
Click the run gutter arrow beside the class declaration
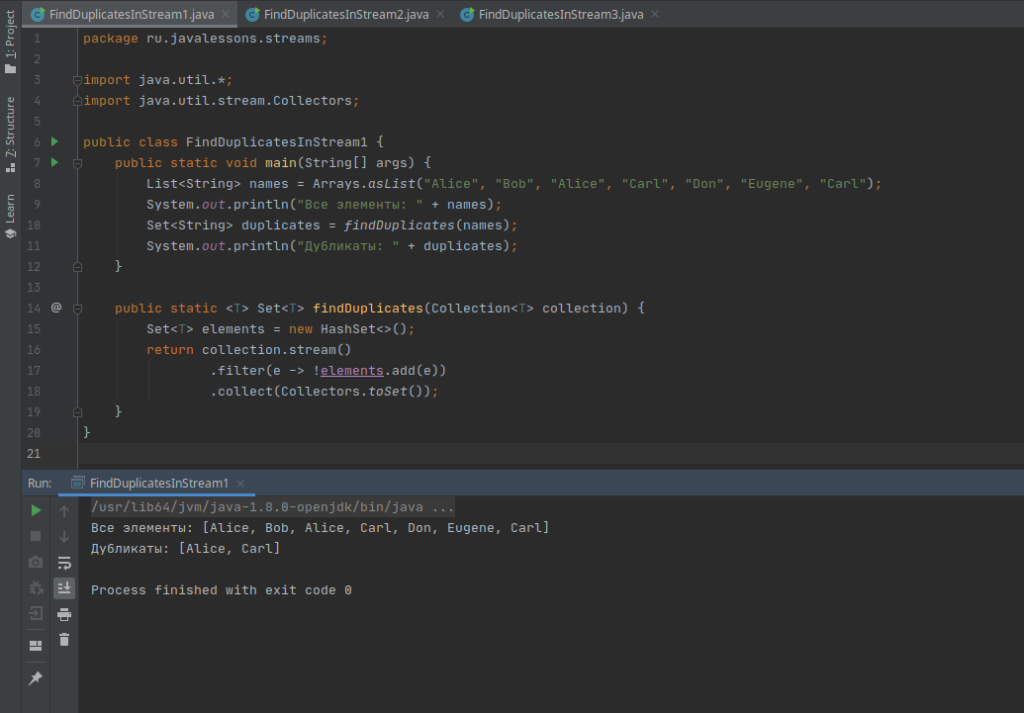point(55,142)
